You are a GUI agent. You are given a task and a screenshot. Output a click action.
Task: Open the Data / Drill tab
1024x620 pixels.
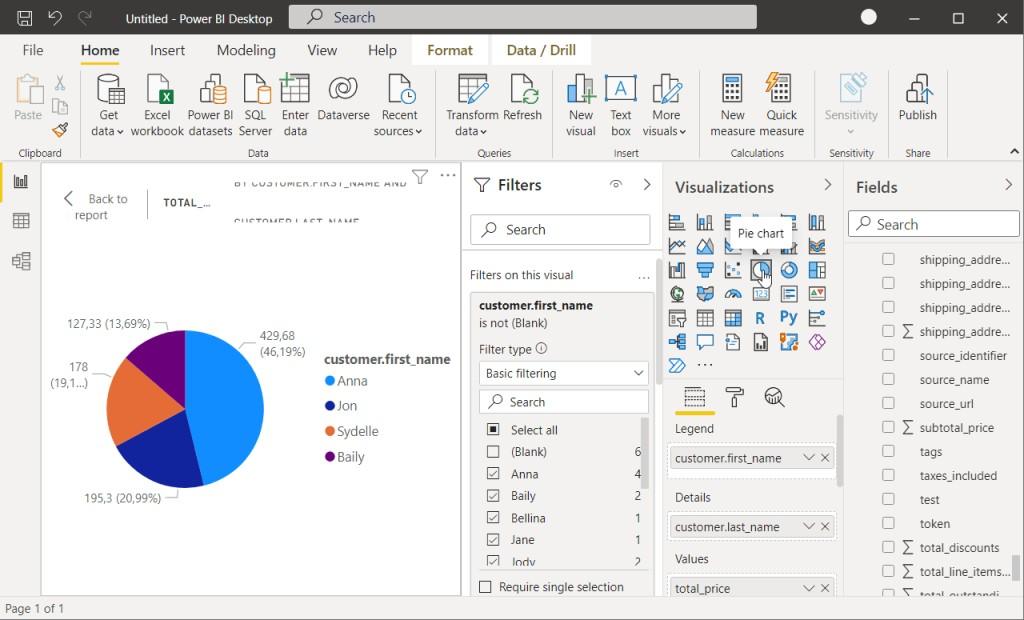tap(541, 50)
